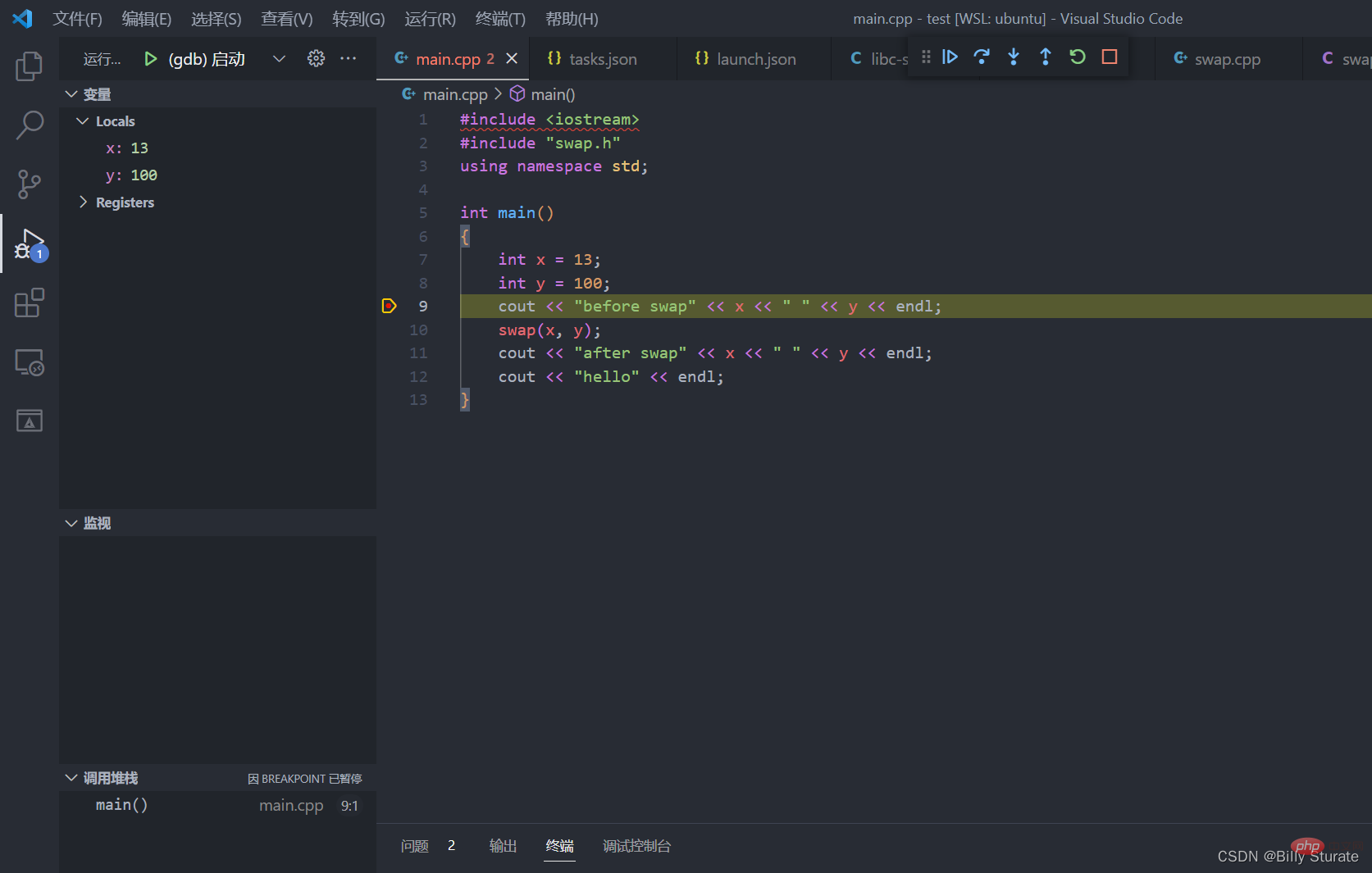1372x873 pixels.
Task: Click the debug Continue button
Action: (950, 57)
